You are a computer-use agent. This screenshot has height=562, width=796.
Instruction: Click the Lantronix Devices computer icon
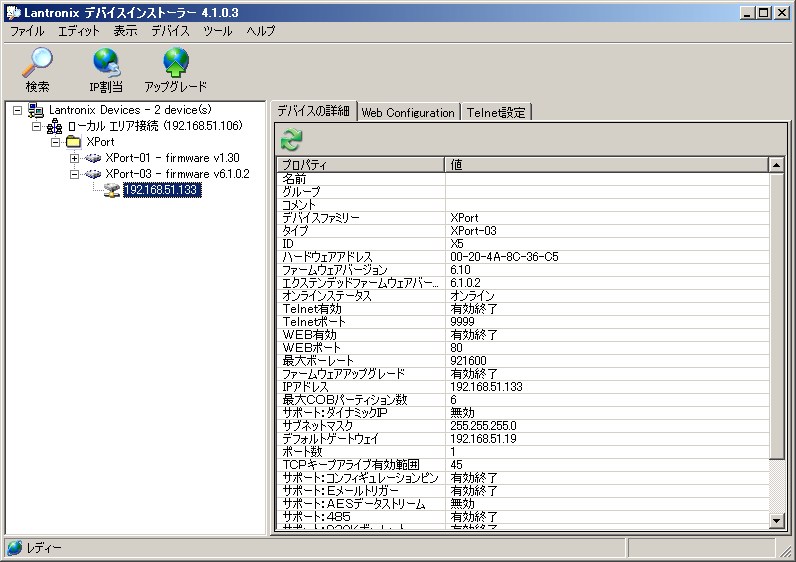pos(36,110)
